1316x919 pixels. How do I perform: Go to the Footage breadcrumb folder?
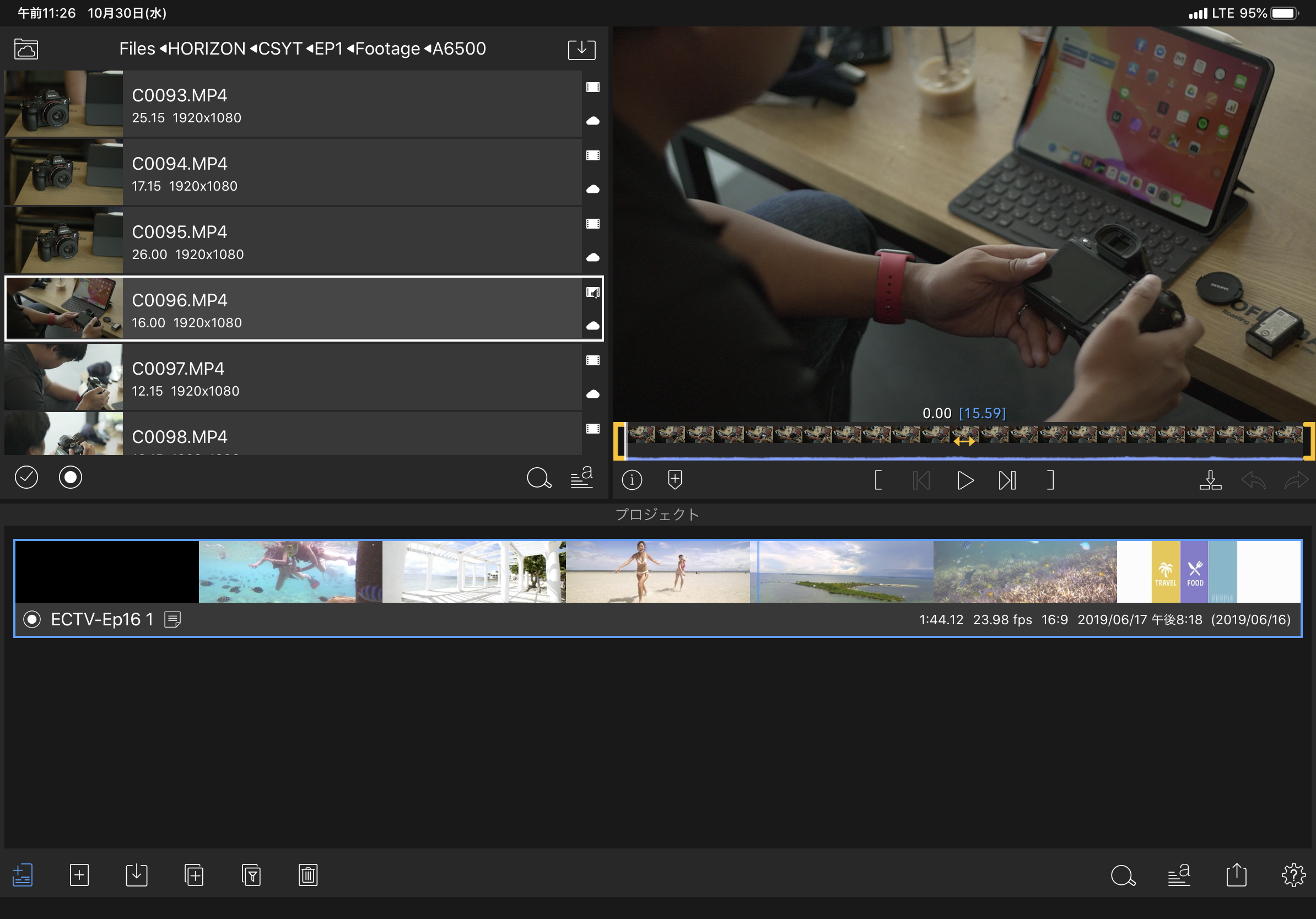[387, 48]
